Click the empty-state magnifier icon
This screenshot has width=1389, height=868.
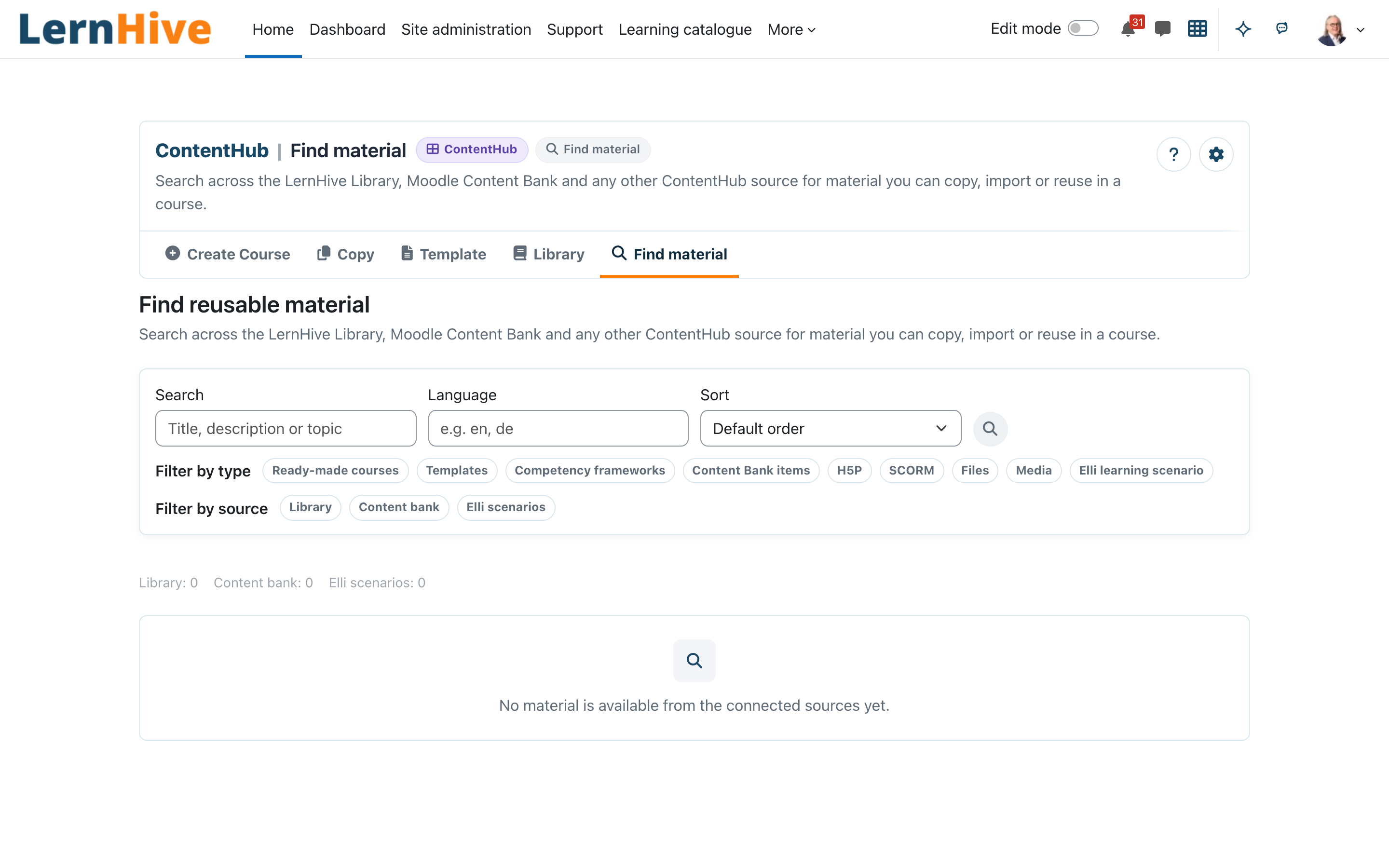point(694,661)
